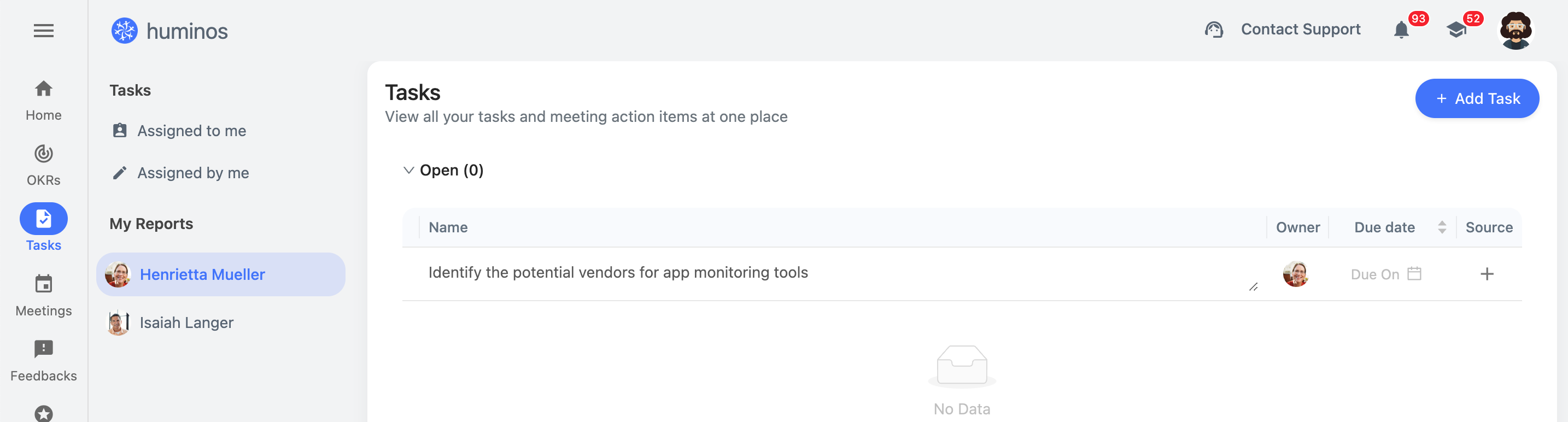Click the Add Task button
The image size is (1568, 422).
[1477, 98]
